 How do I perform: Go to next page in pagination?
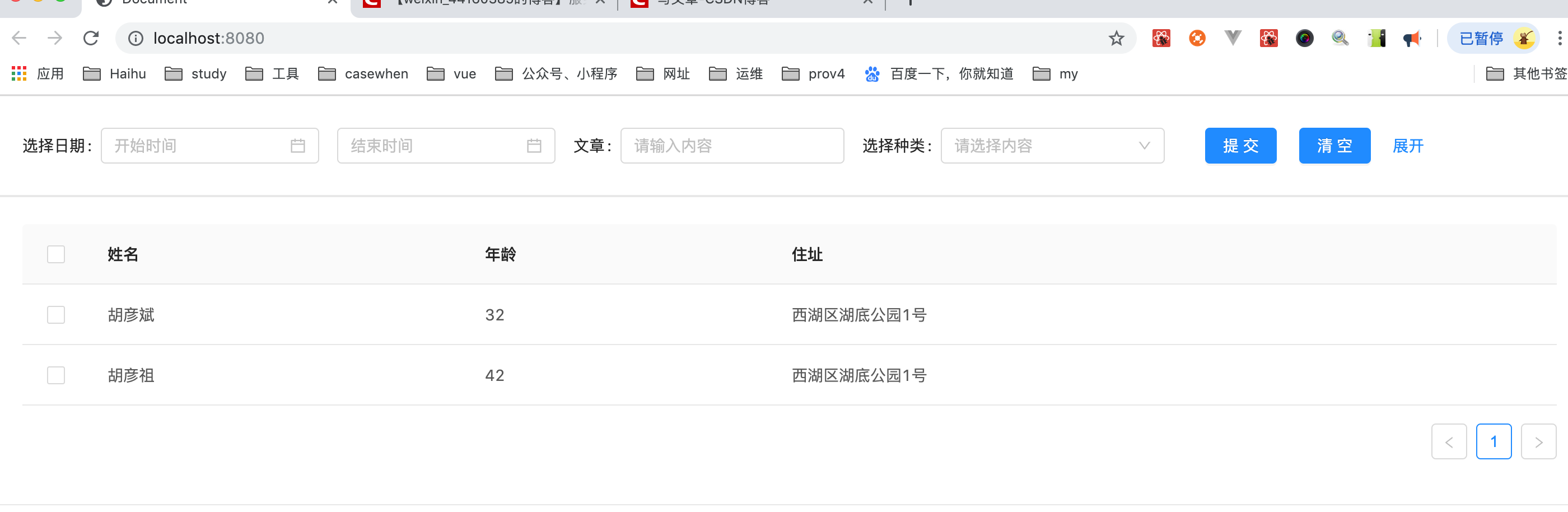pos(1538,441)
